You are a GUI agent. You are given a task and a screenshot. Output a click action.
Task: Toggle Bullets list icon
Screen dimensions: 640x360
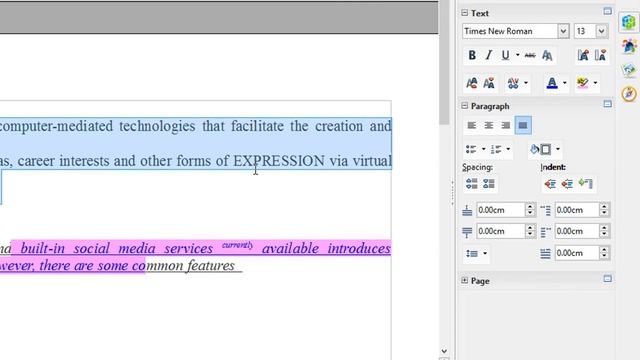[x=471, y=149]
